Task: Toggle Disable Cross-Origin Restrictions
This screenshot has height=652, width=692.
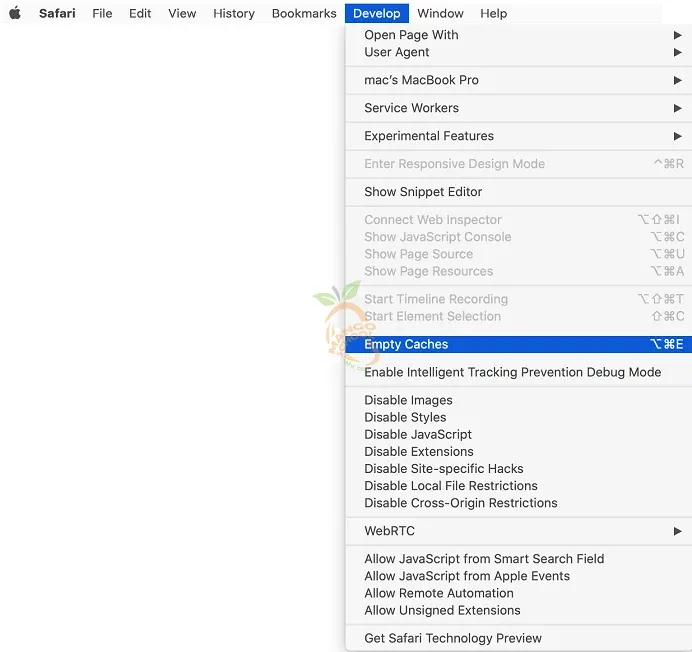Action: (x=519, y=503)
